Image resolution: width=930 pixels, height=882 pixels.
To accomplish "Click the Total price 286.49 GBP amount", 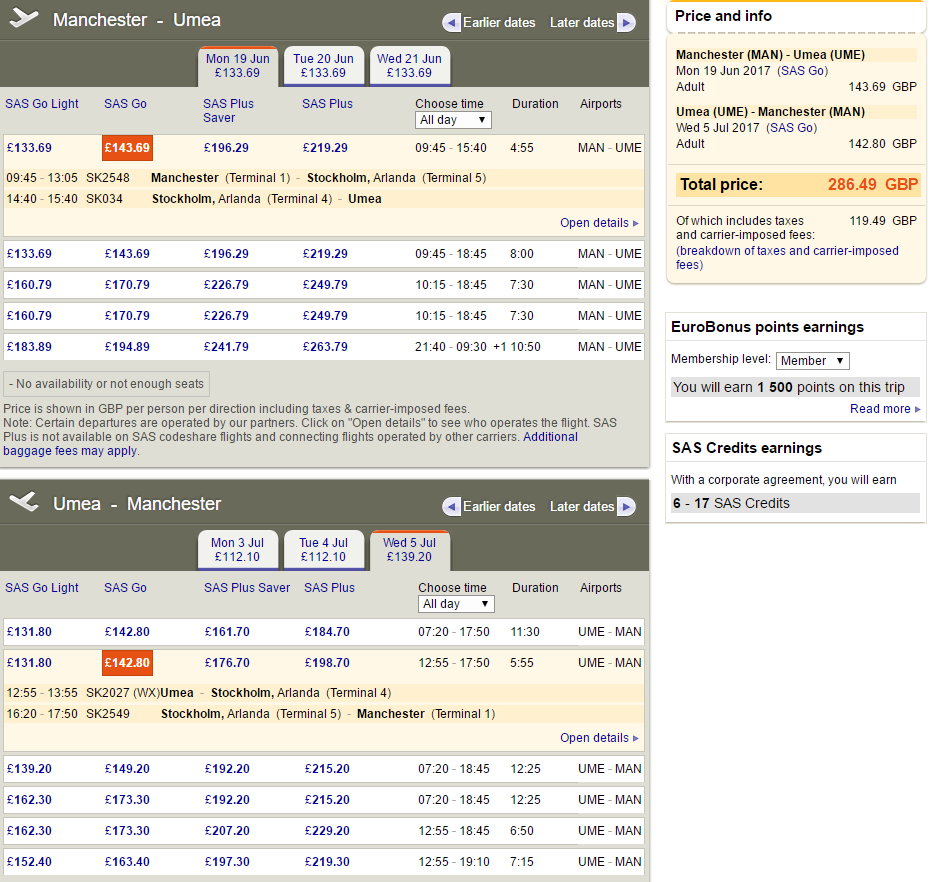I will pyautogui.click(x=873, y=184).
